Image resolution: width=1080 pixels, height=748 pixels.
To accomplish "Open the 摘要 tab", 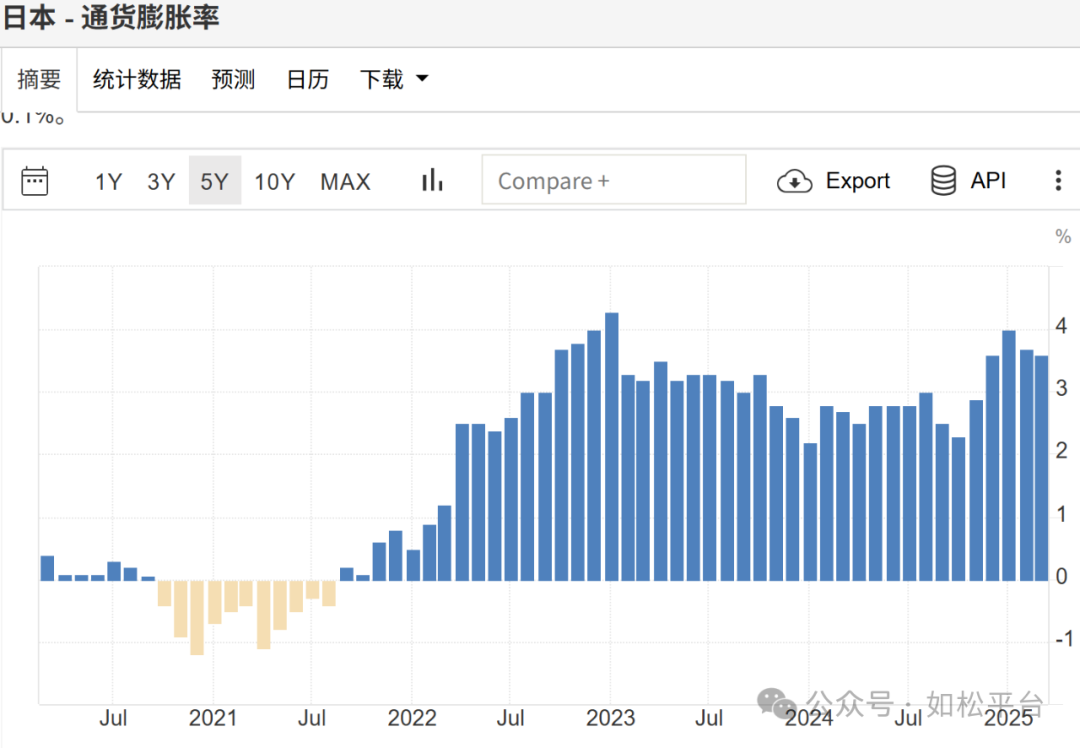I will point(39,80).
